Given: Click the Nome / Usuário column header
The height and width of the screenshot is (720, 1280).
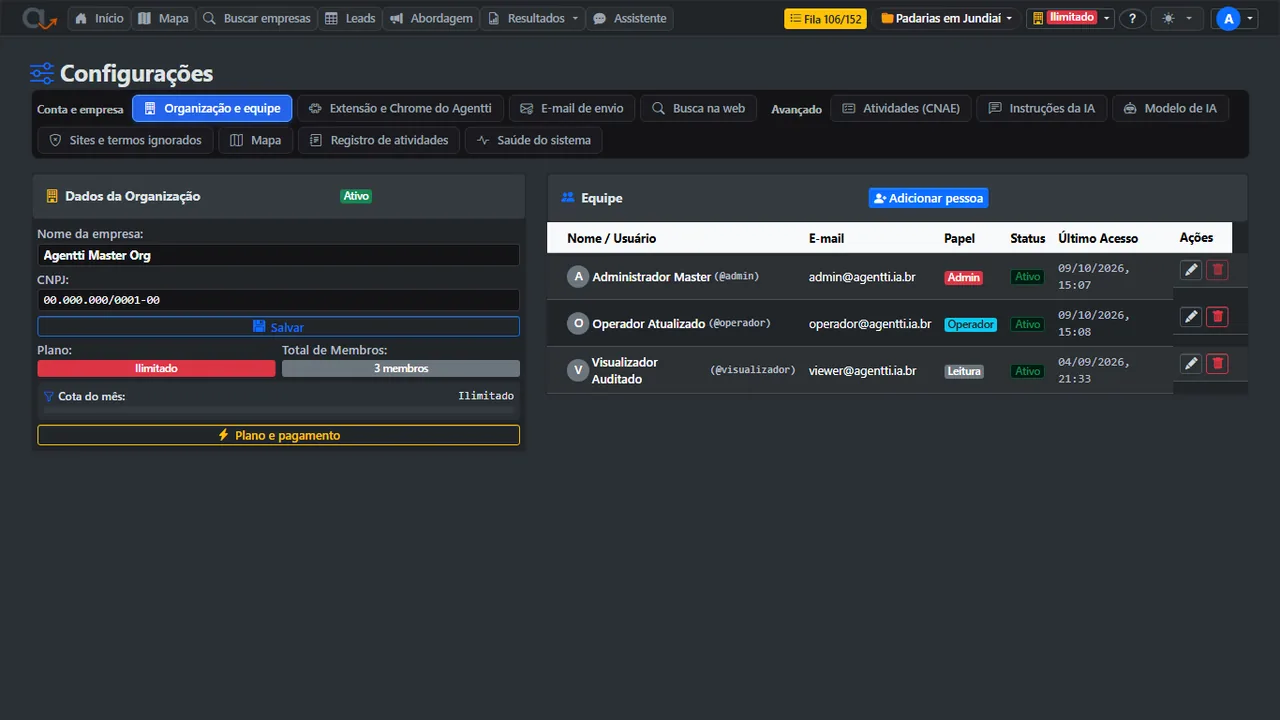Looking at the screenshot, I should pos(612,238).
